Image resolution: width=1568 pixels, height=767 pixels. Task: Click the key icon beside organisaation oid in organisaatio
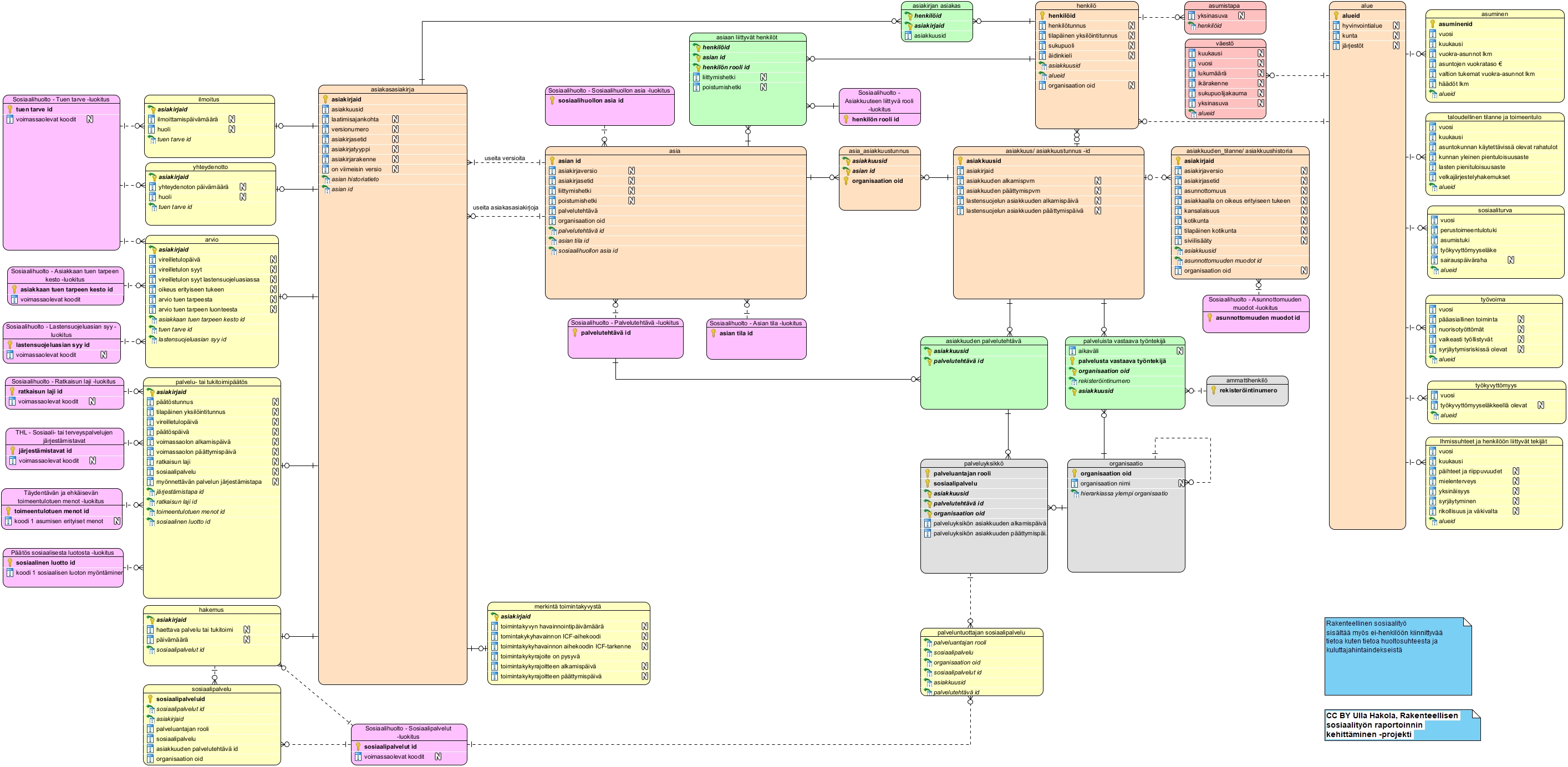pyautogui.click(x=1075, y=473)
